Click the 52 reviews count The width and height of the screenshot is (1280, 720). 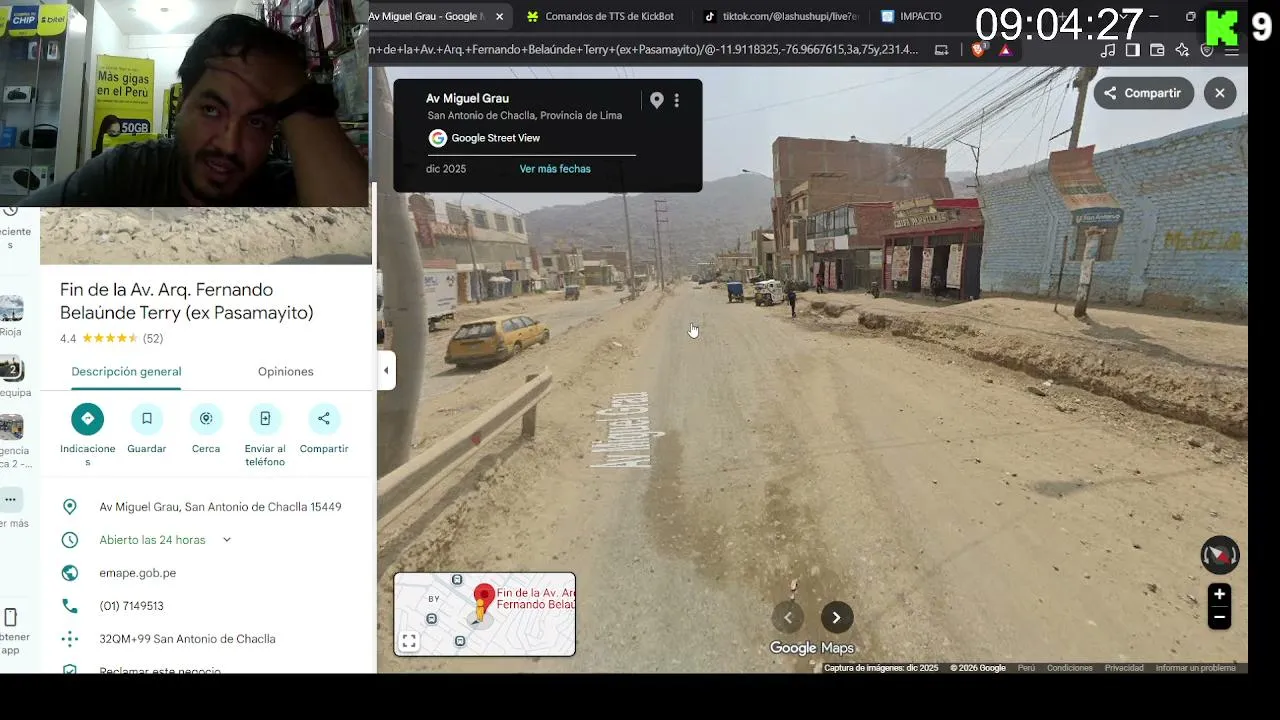(153, 339)
